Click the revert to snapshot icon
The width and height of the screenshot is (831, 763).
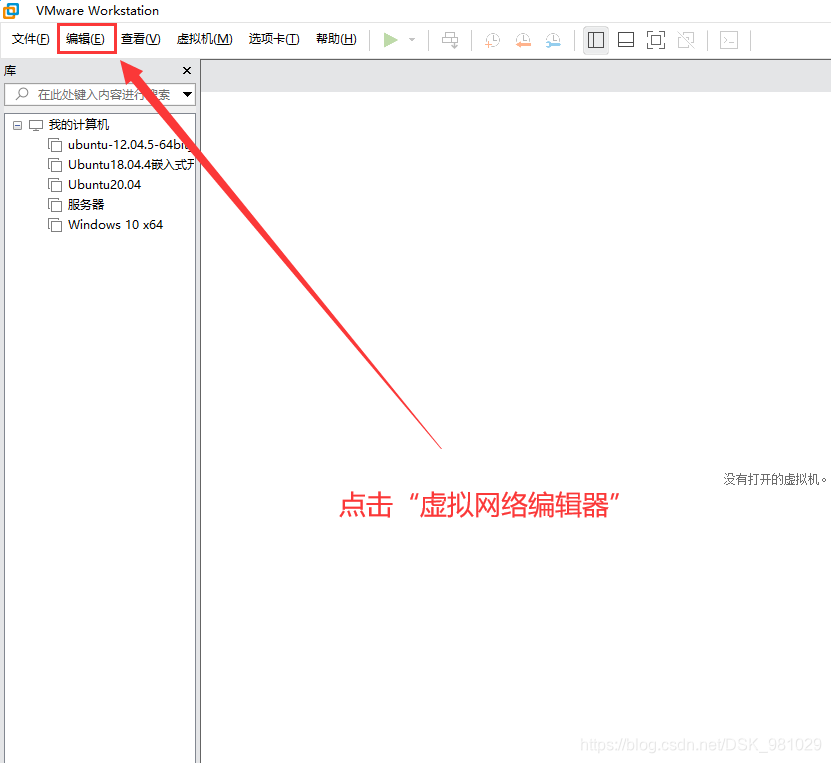(523, 40)
